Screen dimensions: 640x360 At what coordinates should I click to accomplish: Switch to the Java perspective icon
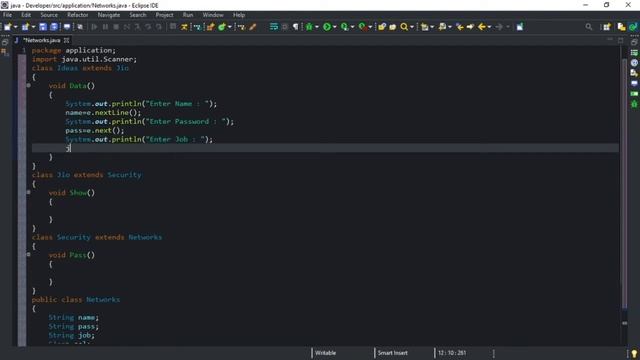(621, 27)
